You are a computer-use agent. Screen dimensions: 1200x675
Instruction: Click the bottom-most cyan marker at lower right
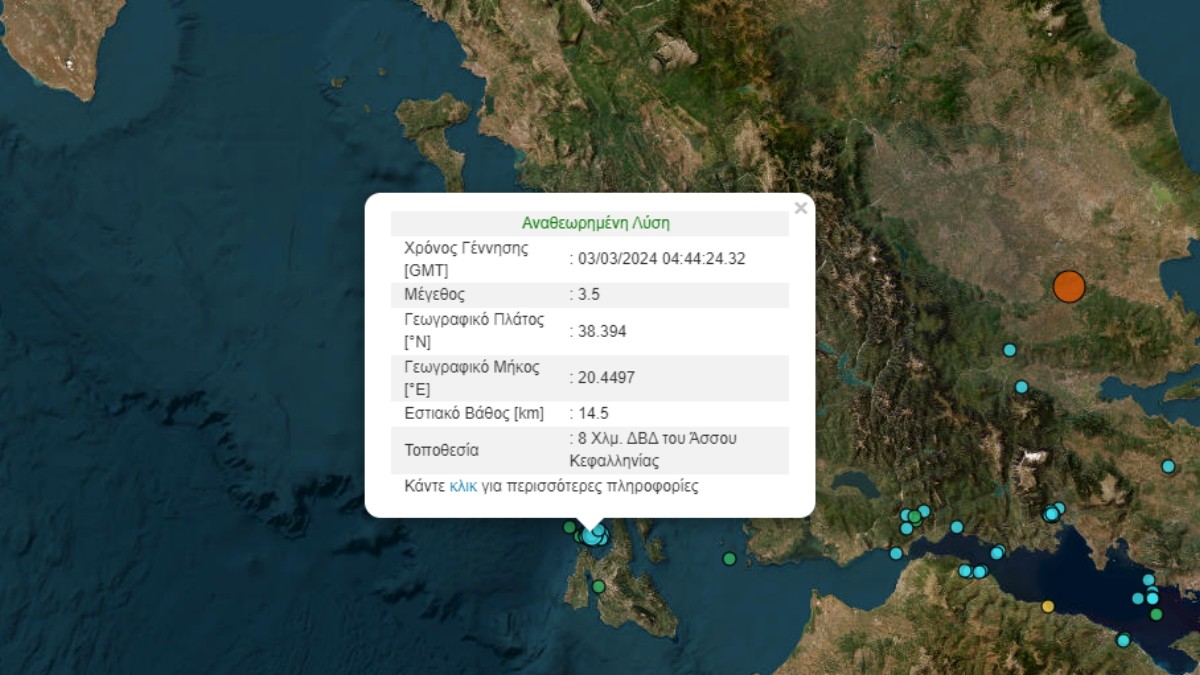pos(1123,640)
